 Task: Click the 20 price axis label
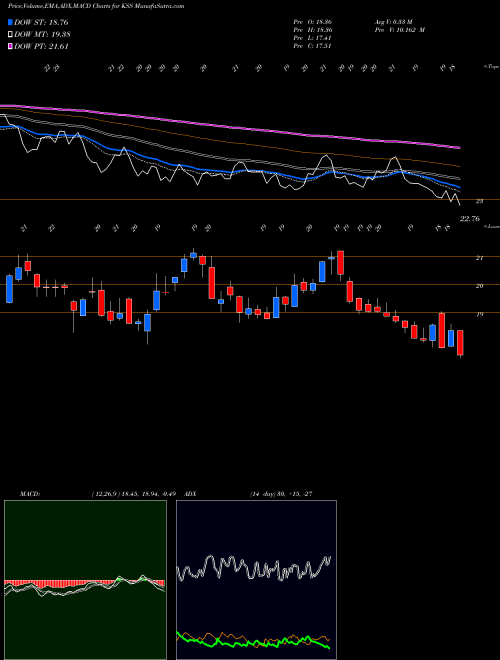click(479, 286)
